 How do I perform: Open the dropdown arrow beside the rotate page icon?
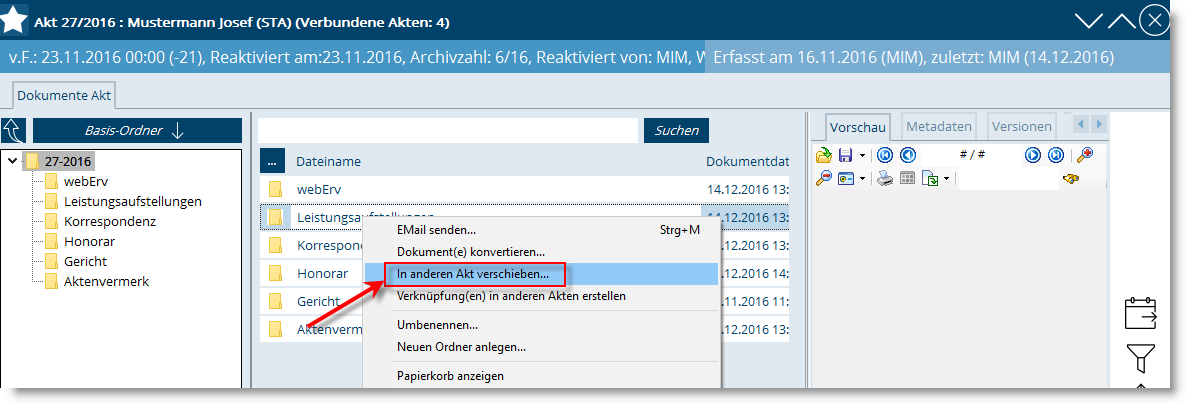pos(945,179)
